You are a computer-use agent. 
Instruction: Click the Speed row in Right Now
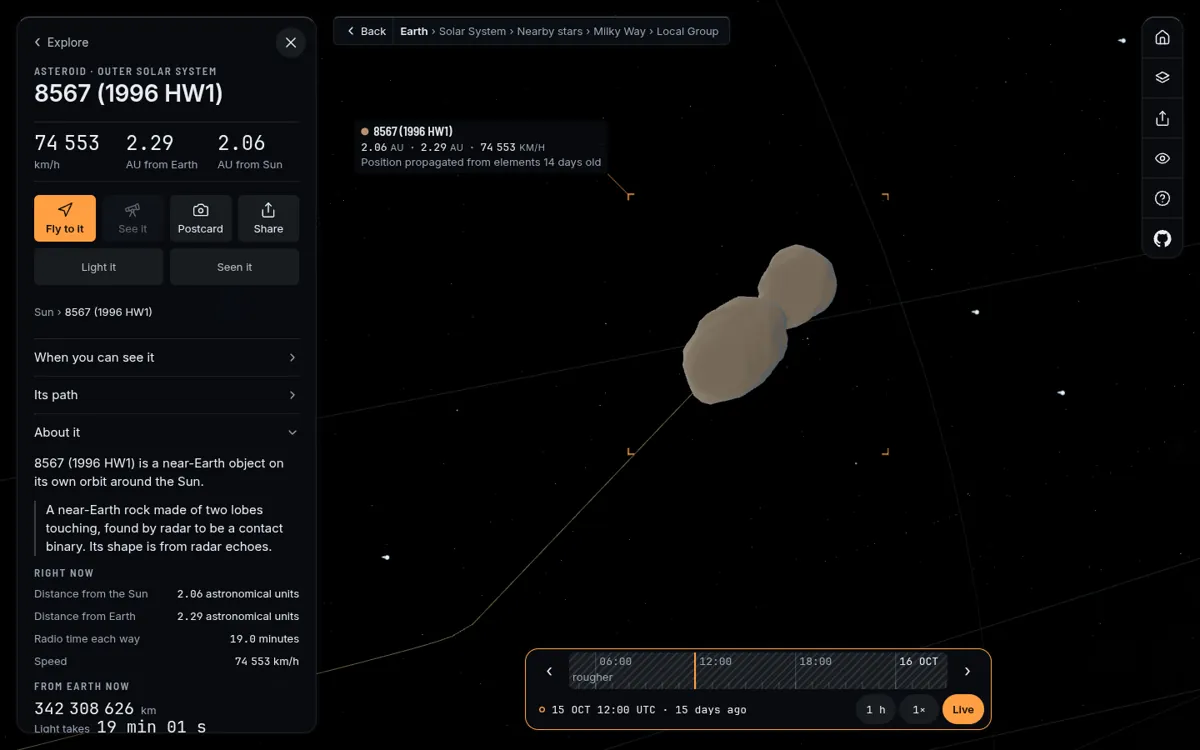tap(166, 661)
